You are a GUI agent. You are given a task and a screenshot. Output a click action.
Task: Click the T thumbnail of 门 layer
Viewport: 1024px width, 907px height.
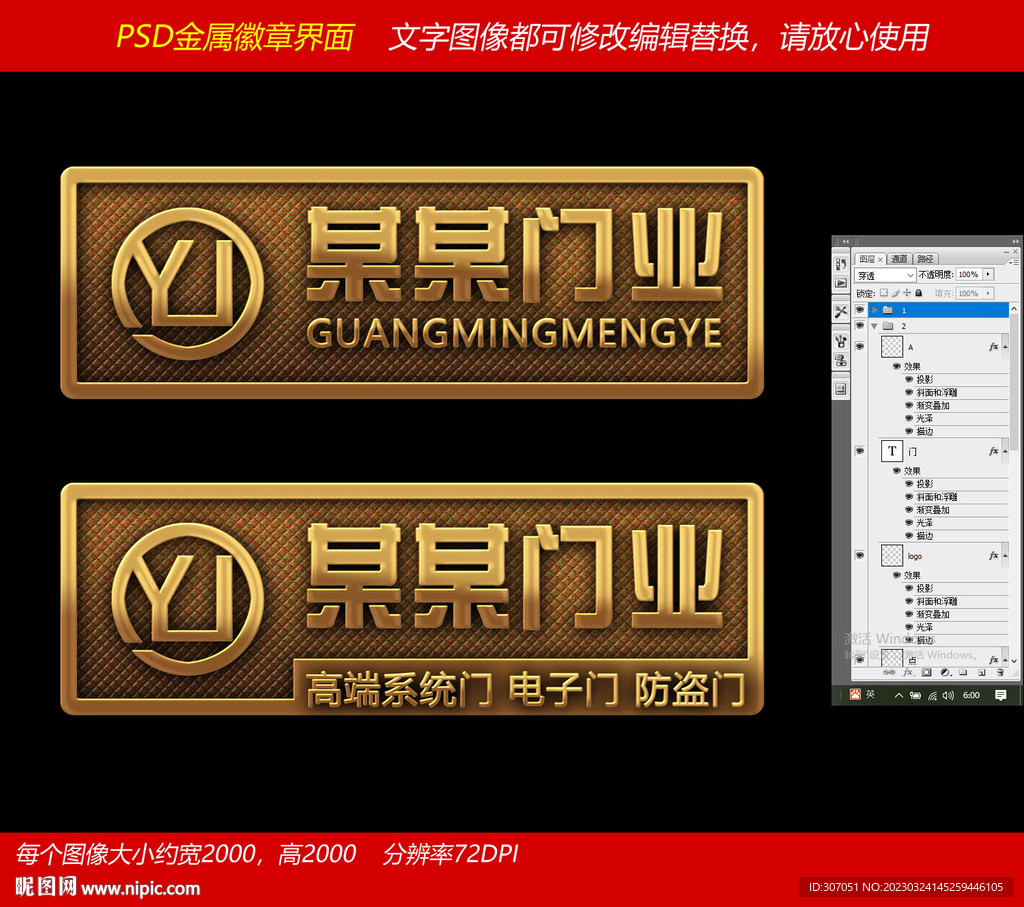[x=892, y=451]
